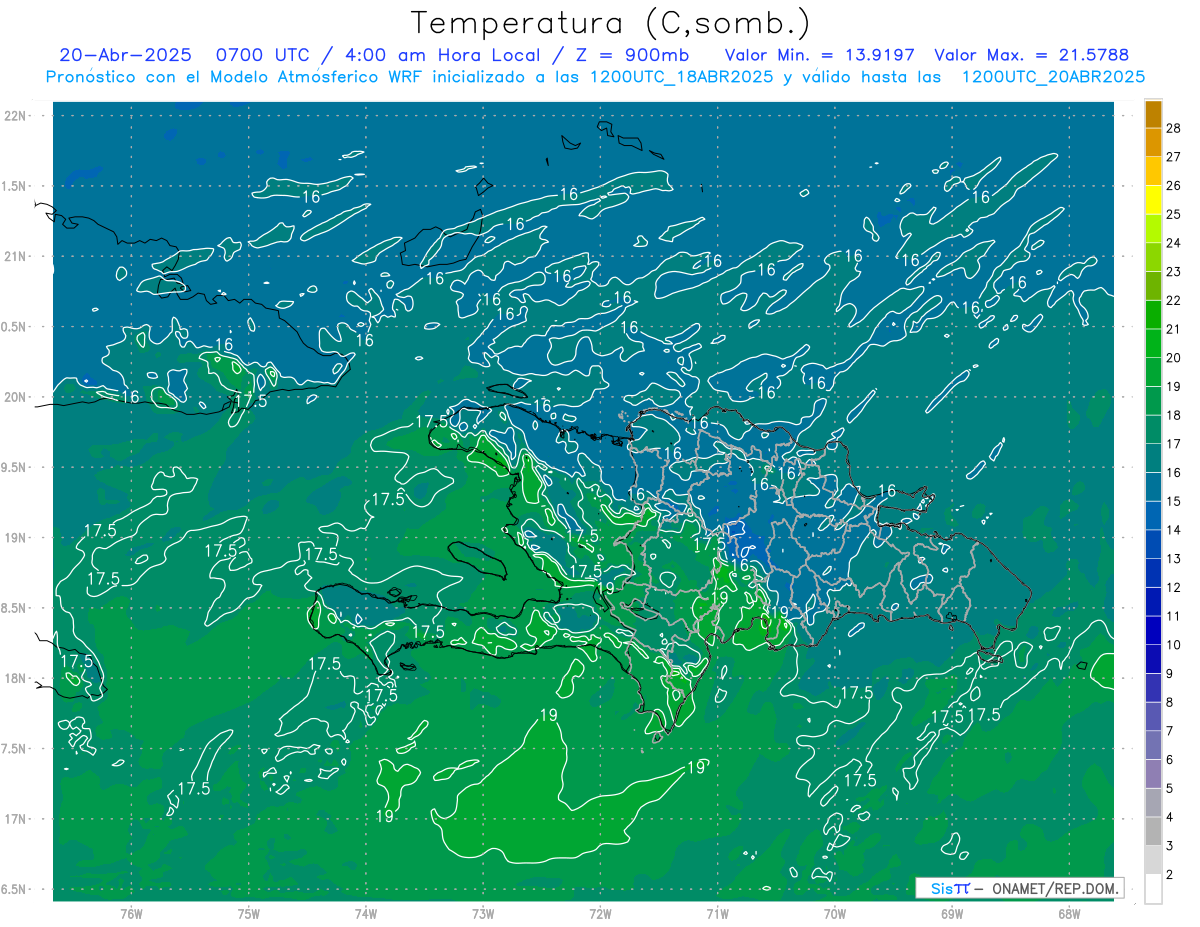Click the colorbar legend value "11"
Viewport: 1200px width, 927px height.
tap(1174, 616)
